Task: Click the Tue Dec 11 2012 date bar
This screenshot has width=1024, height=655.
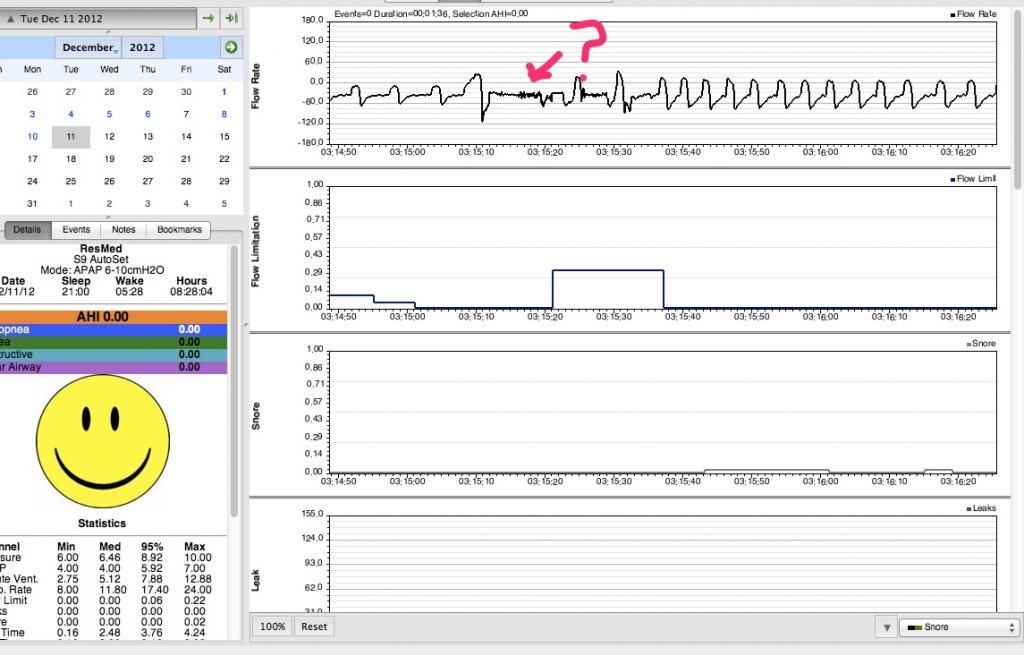Action: pyautogui.click(x=98, y=18)
